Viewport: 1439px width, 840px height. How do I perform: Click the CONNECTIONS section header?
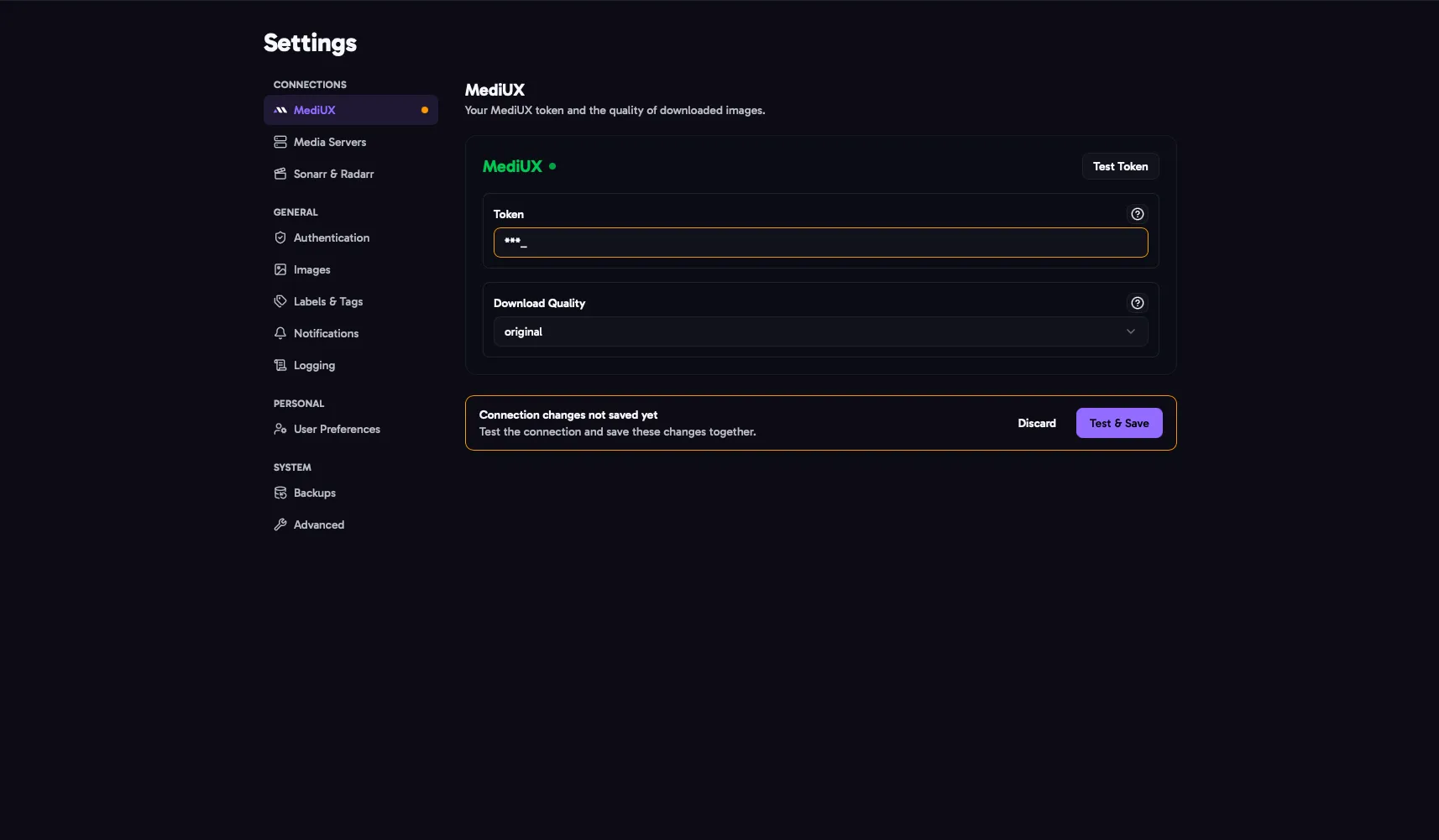tap(310, 85)
